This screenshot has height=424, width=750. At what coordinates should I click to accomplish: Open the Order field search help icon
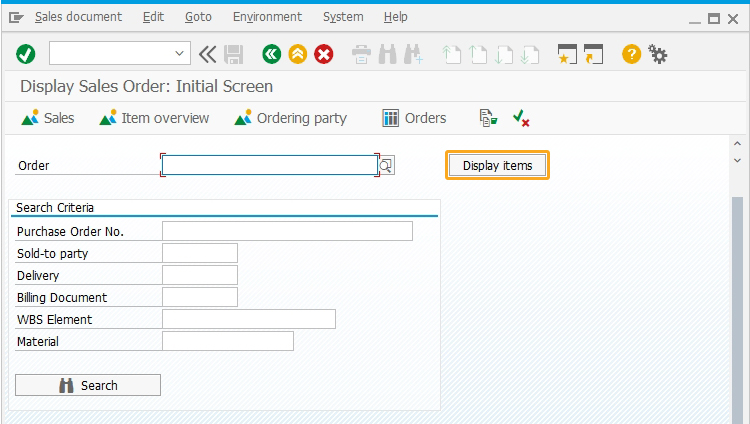click(386, 166)
